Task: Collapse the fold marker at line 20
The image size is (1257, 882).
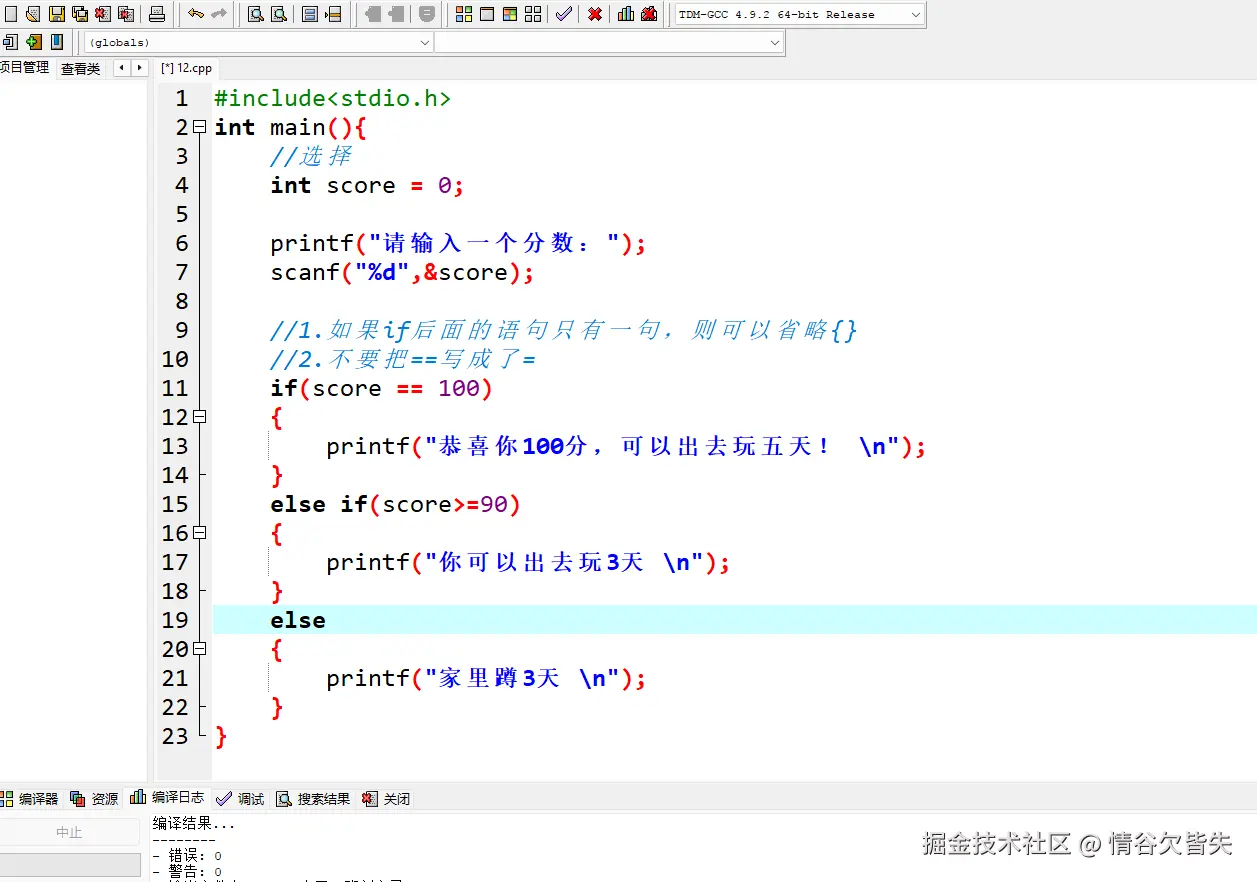Action: (x=199, y=649)
